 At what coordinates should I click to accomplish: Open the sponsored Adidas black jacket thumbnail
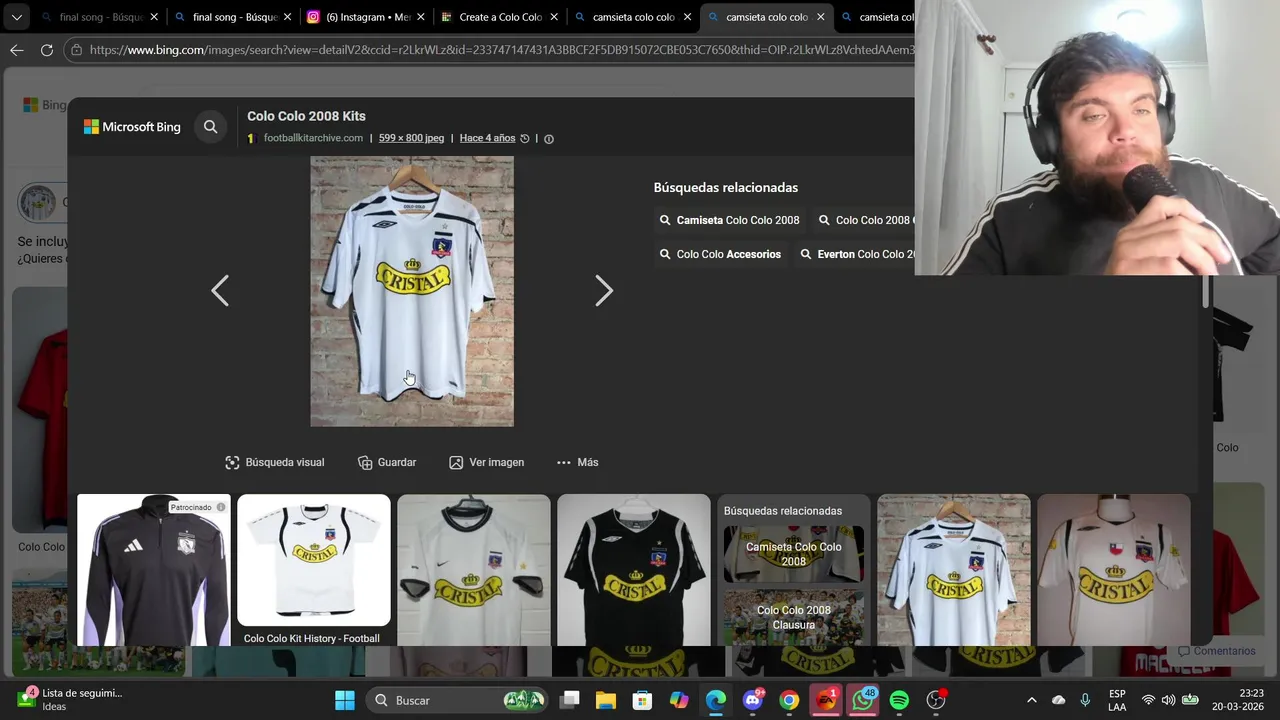(154, 570)
